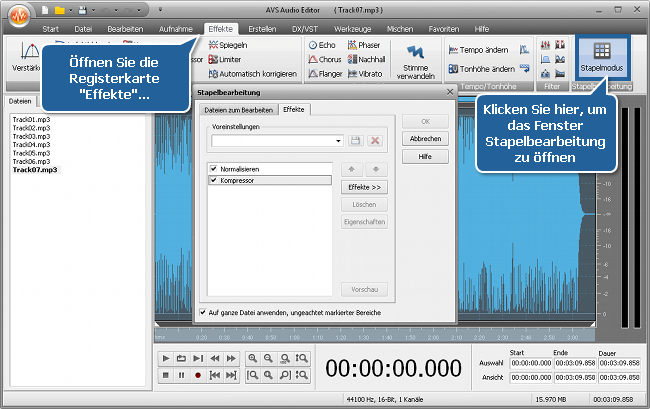Switch to the Aufnahme tab
The height and width of the screenshot is (409, 650).
(176, 29)
